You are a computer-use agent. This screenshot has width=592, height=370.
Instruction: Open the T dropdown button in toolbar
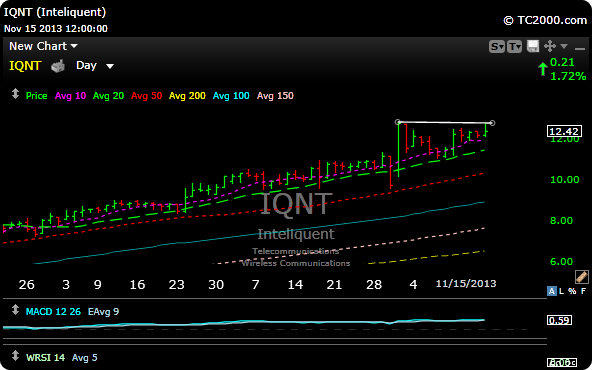point(515,46)
